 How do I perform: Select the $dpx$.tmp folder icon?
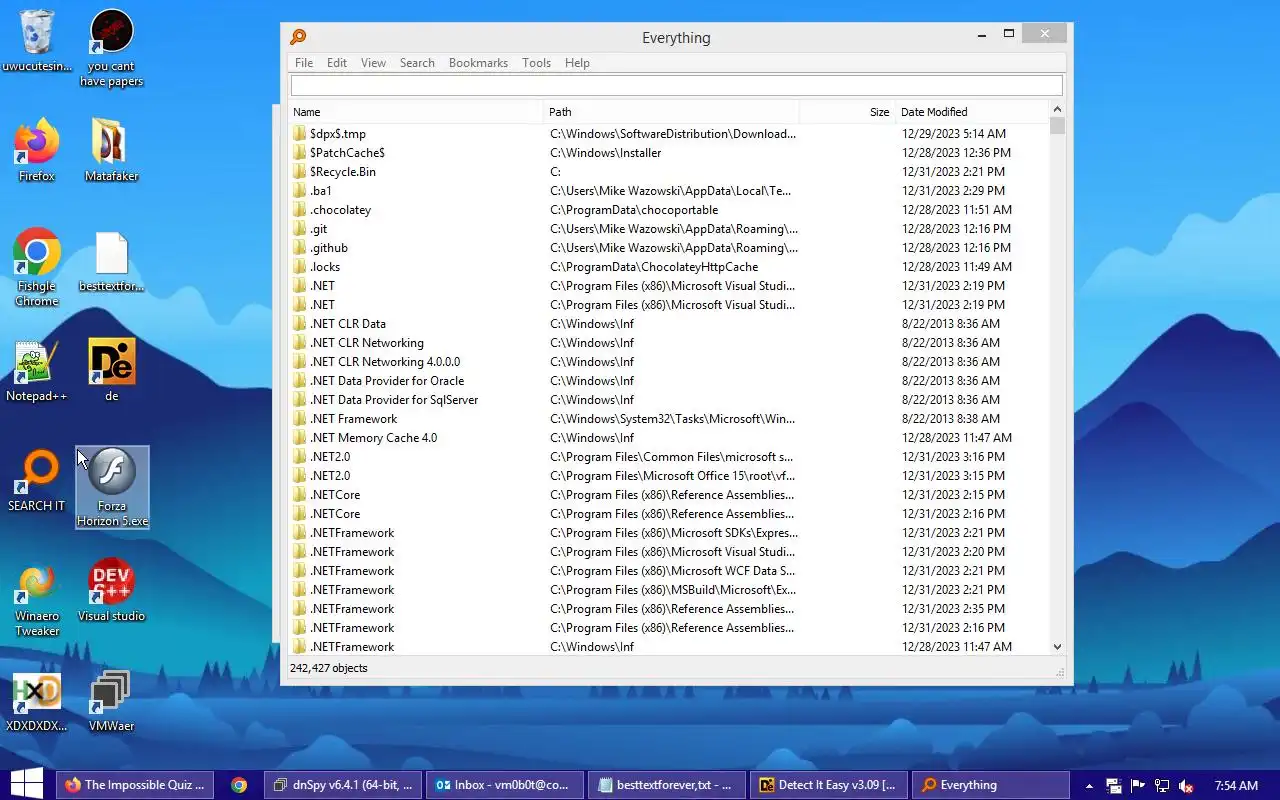click(299, 133)
